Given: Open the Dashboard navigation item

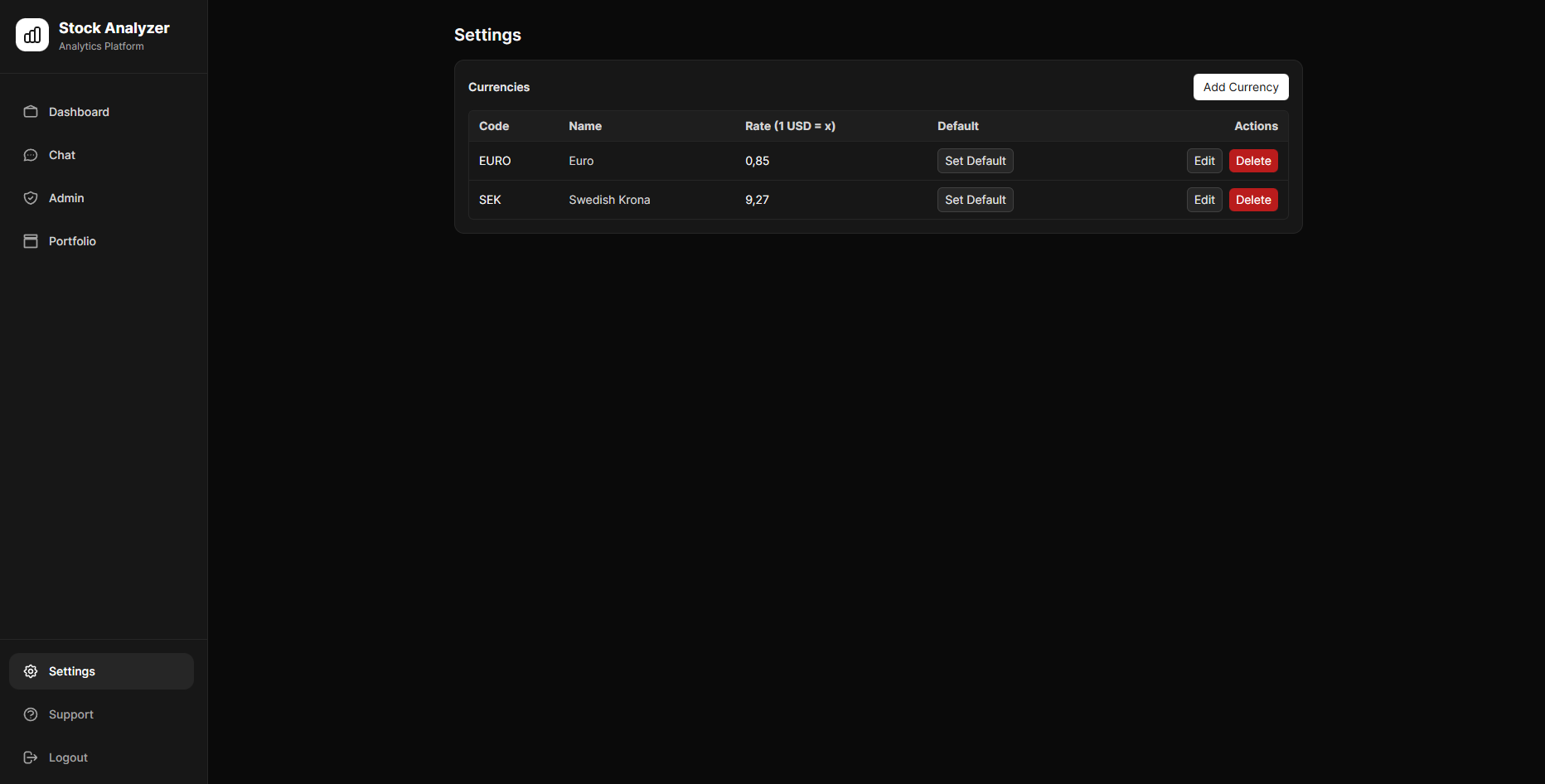Looking at the screenshot, I should [79, 112].
